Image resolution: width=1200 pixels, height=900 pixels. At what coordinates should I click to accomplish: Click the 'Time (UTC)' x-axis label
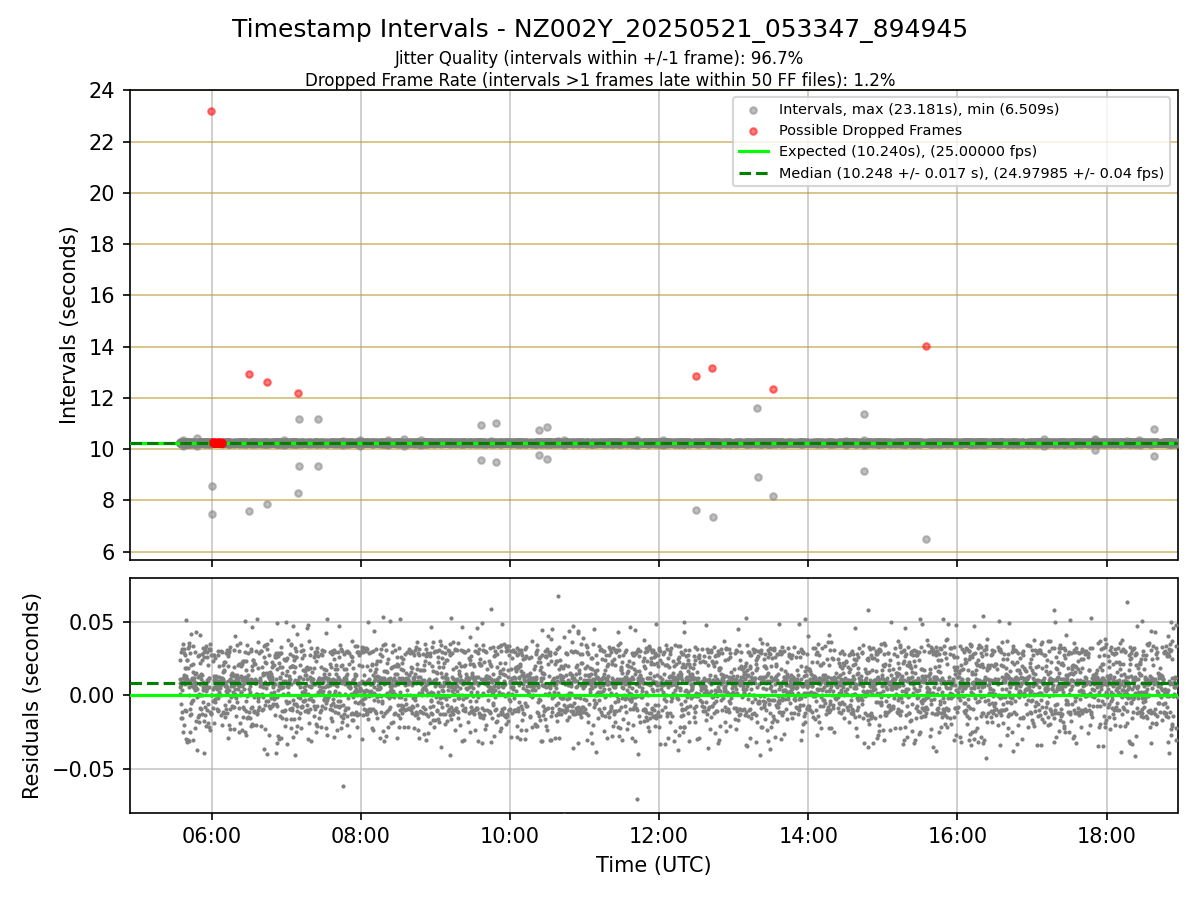[653, 865]
